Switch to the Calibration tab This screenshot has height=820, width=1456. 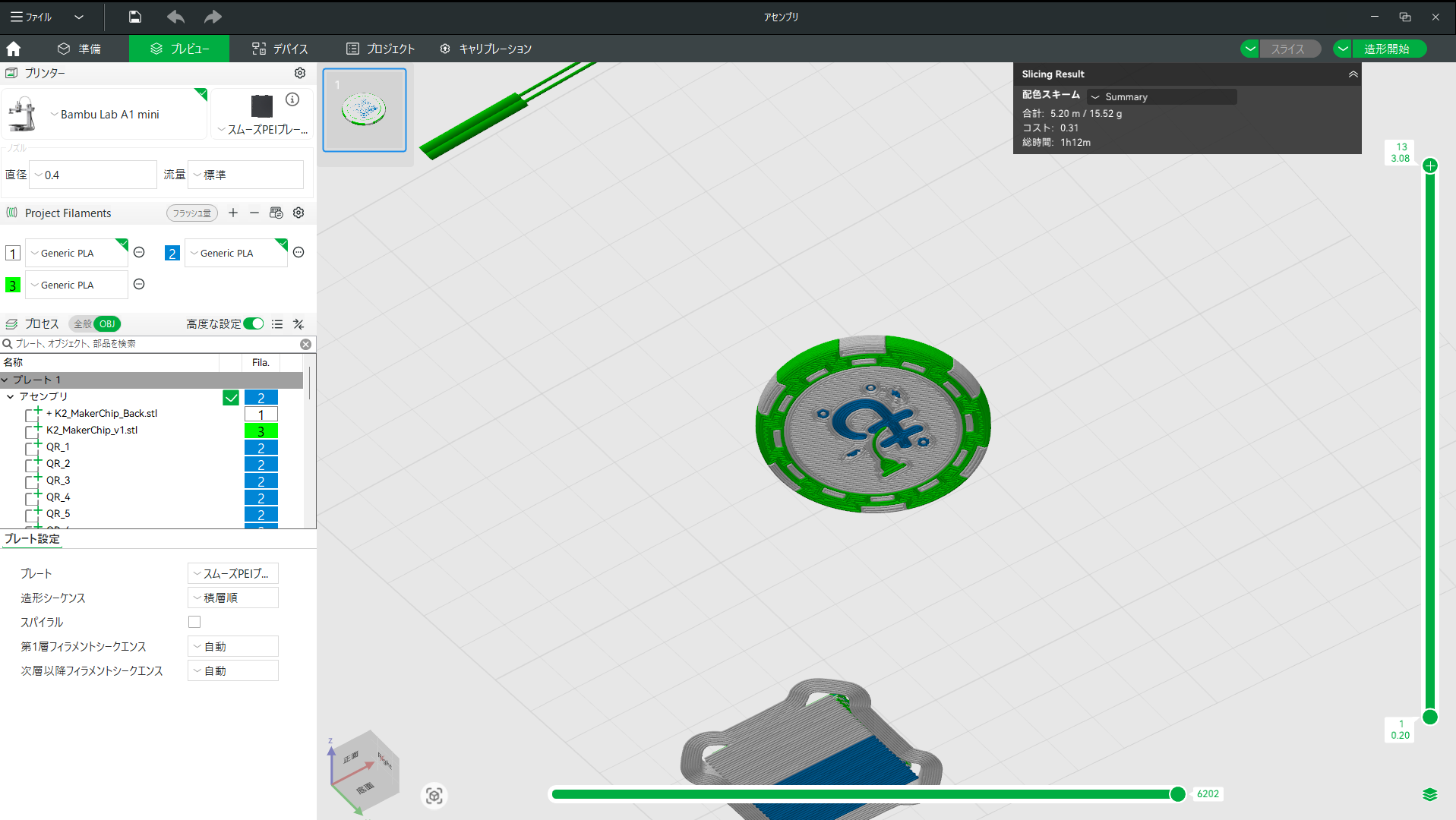pyautogui.click(x=485, y=49)
